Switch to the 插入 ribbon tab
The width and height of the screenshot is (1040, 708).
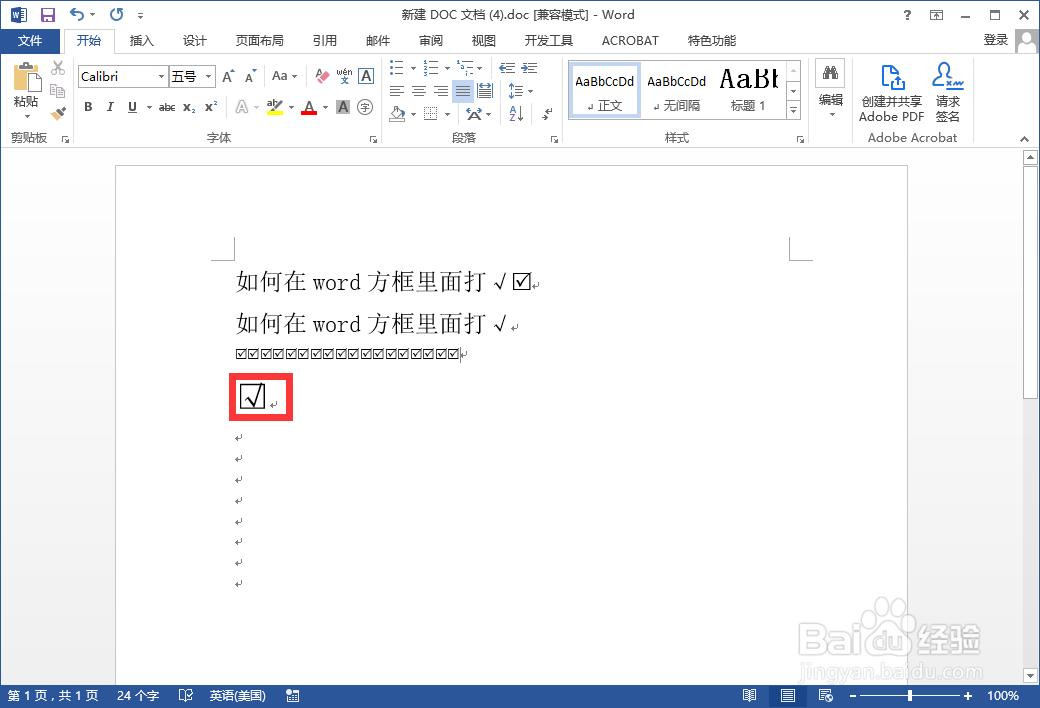(x=141, y=40)
